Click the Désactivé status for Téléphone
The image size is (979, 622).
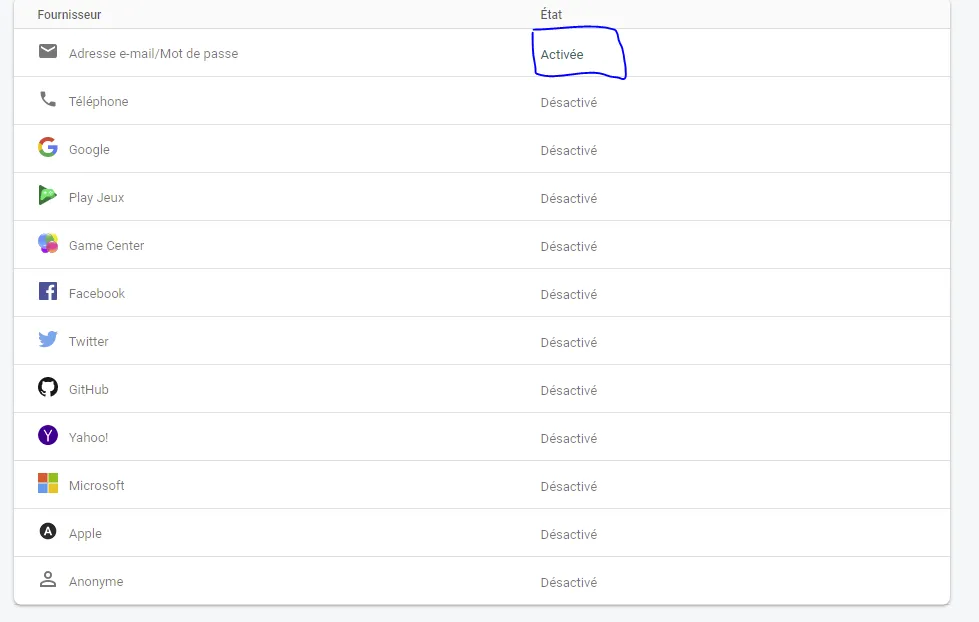568,103
